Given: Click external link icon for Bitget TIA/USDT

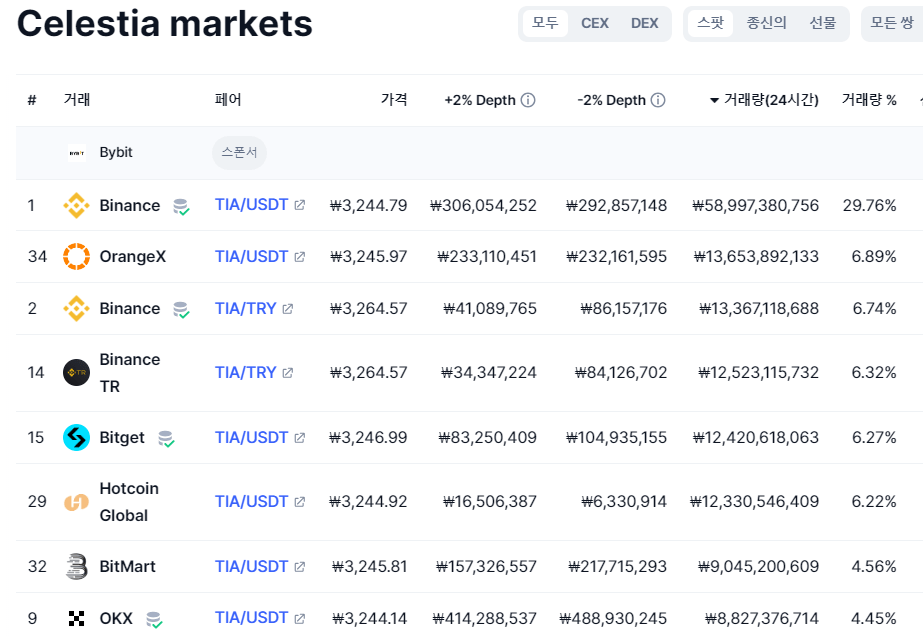Looking at the screenshot, I should (x=300, y=438).
